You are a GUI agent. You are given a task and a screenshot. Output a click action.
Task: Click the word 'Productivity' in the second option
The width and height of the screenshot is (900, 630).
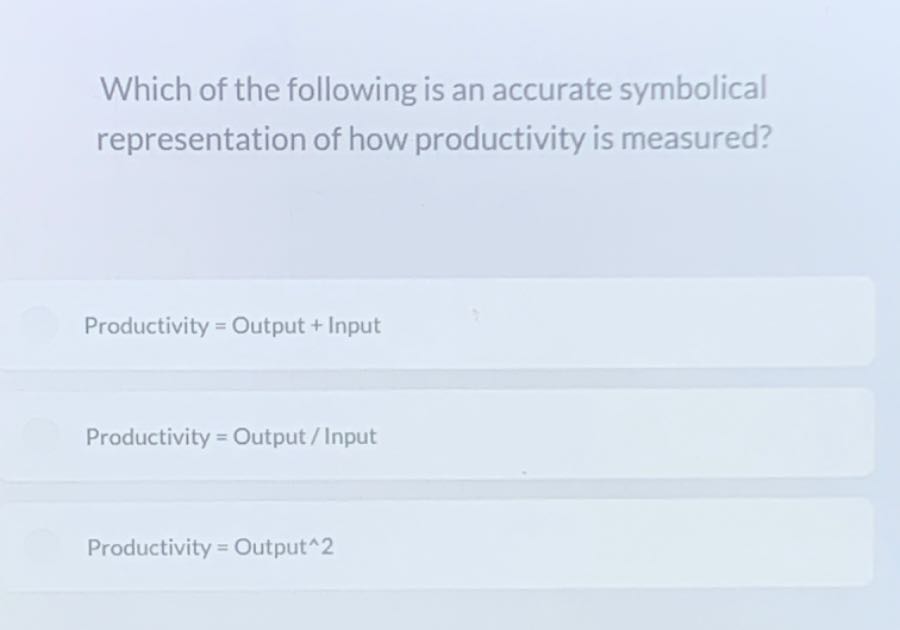(148, 437)
